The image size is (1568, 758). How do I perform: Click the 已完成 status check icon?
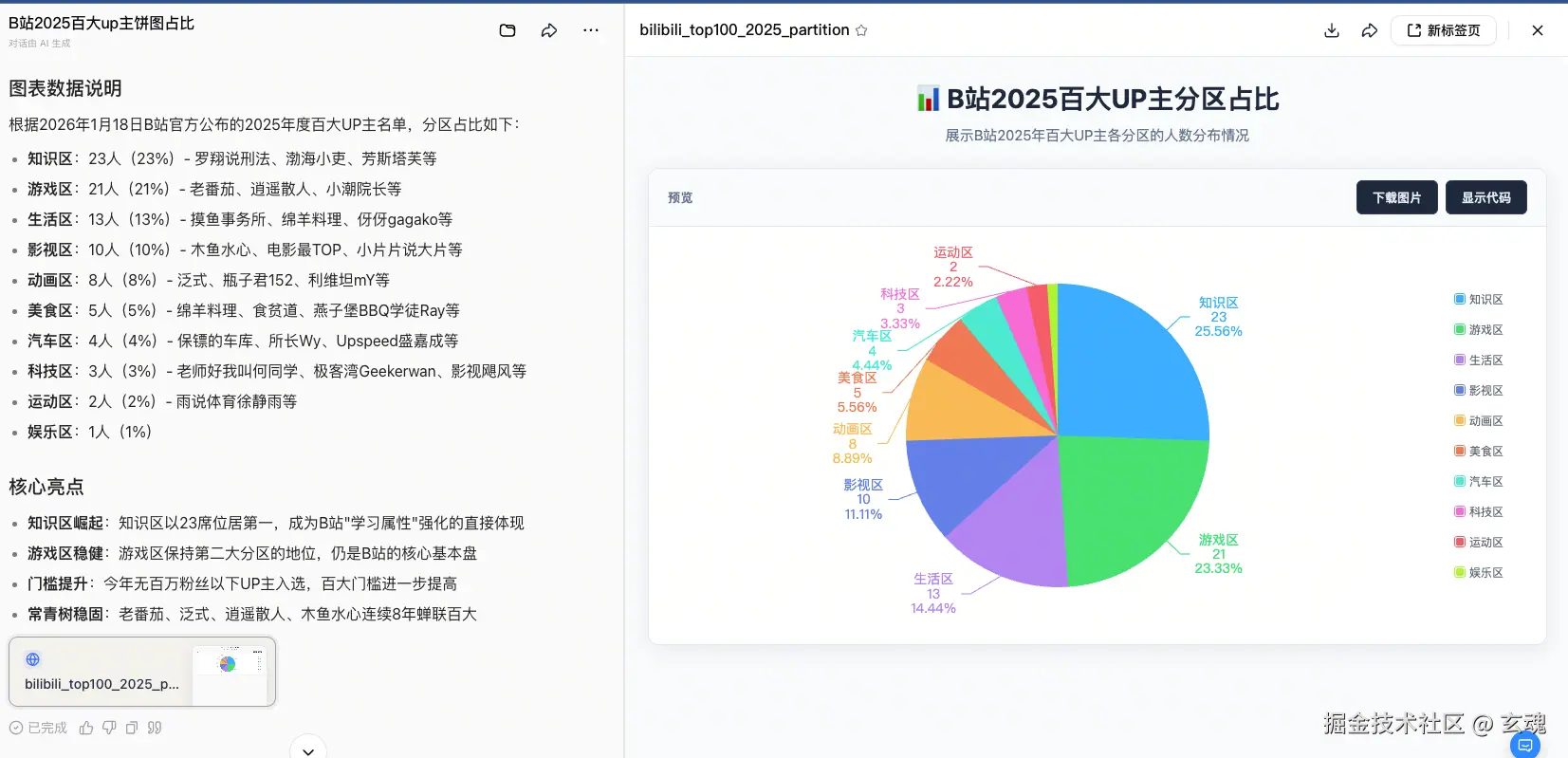16,728
